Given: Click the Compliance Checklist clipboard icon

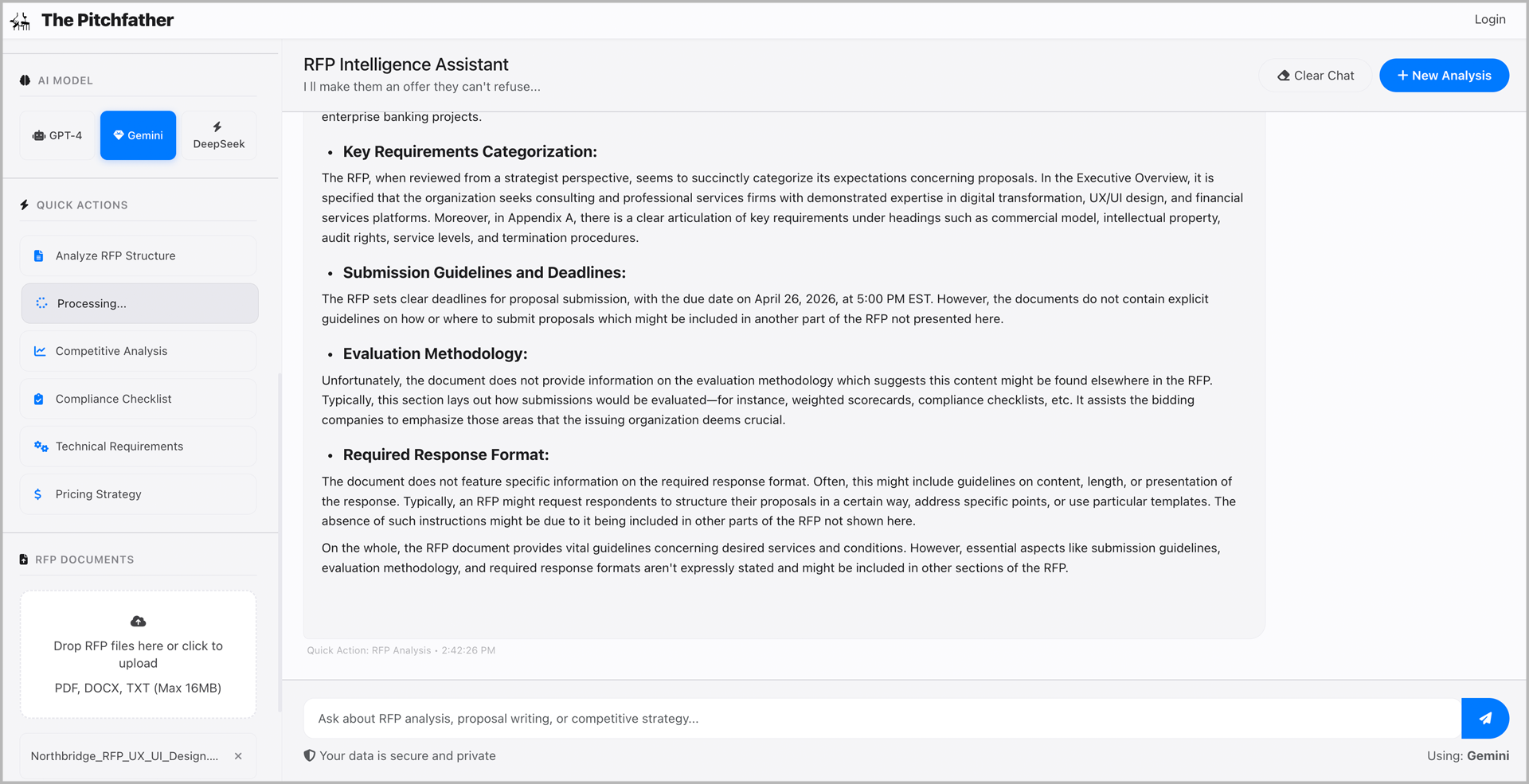Looking at the screenshot, I should (38, 399).
